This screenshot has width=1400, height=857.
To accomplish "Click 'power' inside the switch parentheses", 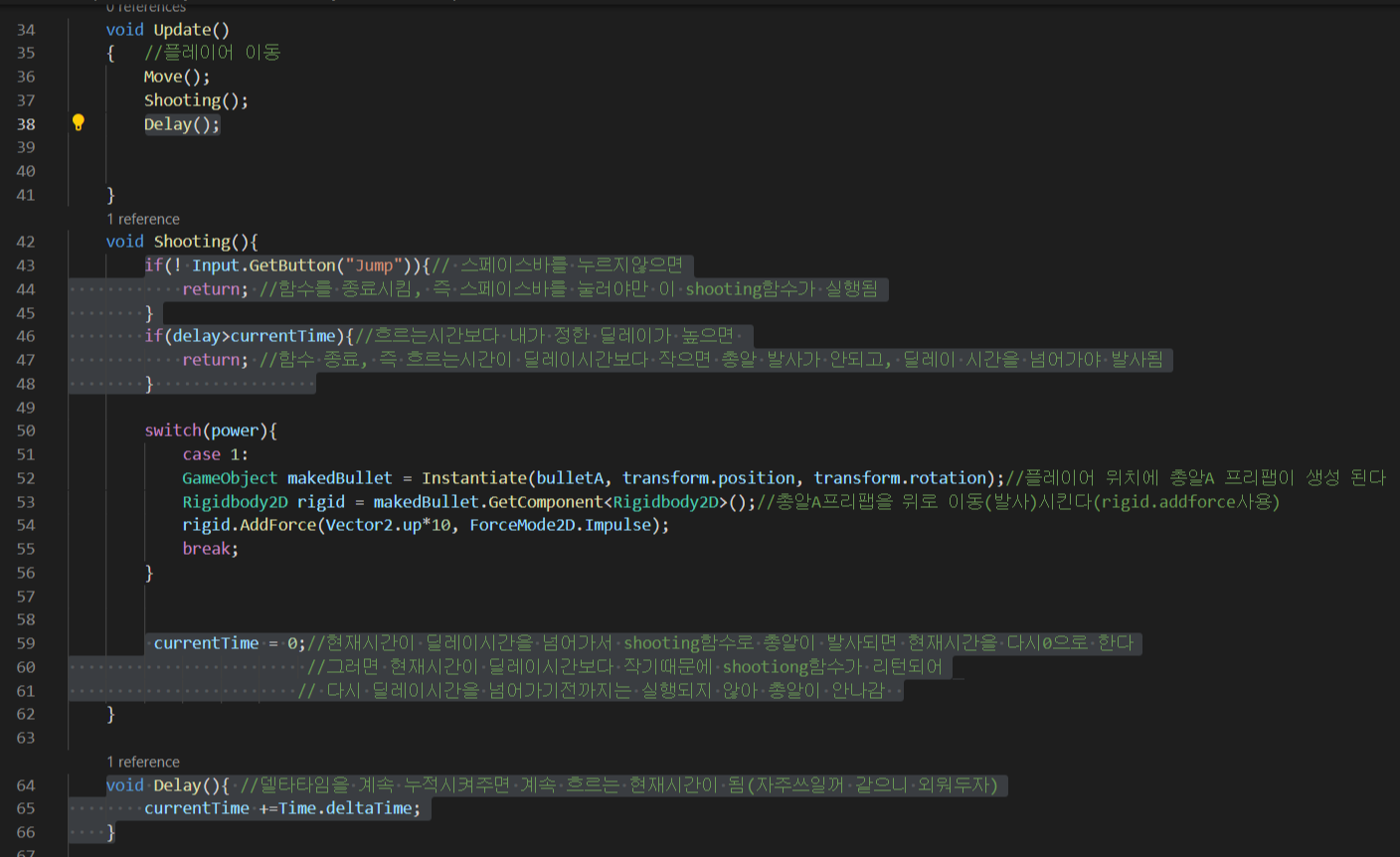I will 235,430.
